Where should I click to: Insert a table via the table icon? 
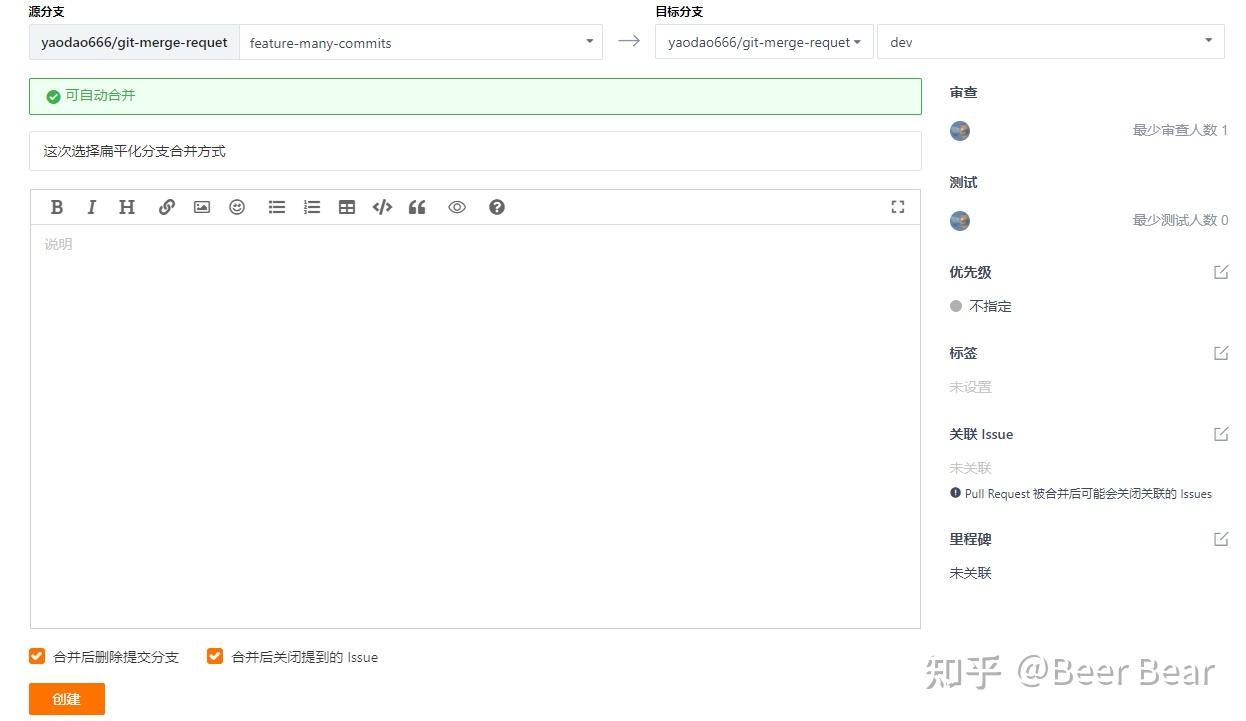(x=347, y=207)
